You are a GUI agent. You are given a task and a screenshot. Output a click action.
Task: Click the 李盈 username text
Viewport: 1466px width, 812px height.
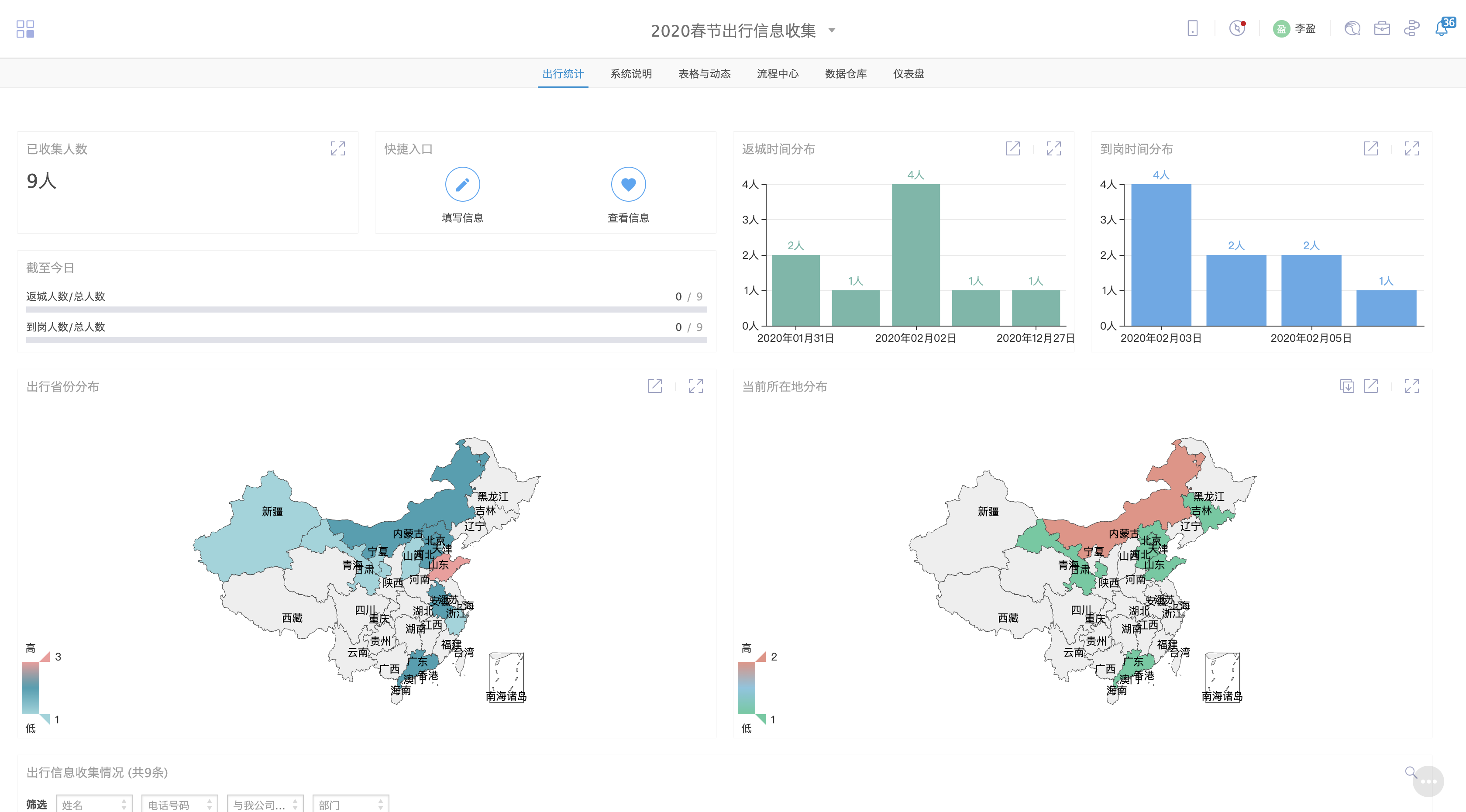[x=1305, y=28]
